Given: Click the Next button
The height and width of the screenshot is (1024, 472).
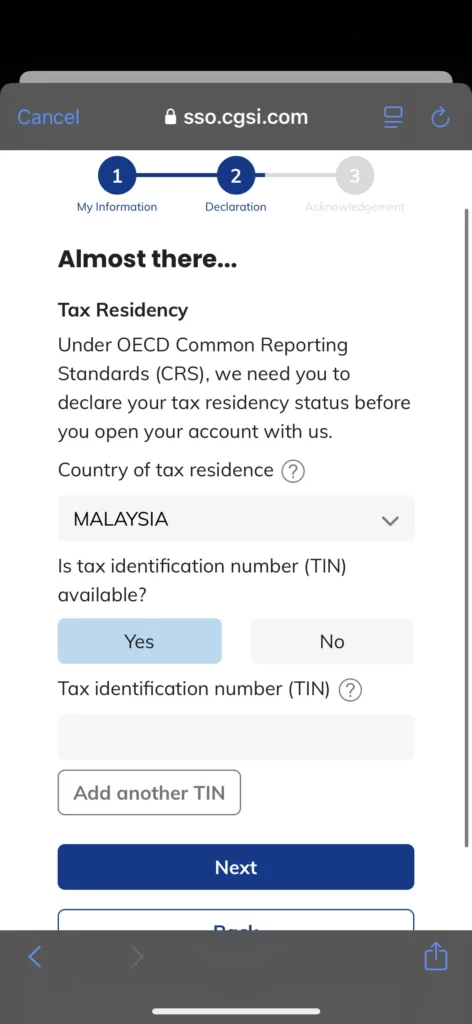Looking at the screenshot, I should click(236, 867).
